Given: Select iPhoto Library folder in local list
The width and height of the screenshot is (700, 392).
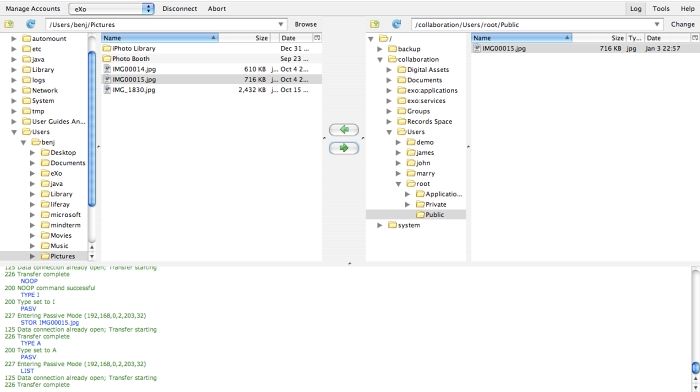Looking at the screenshot, I should tap(133, 48).
